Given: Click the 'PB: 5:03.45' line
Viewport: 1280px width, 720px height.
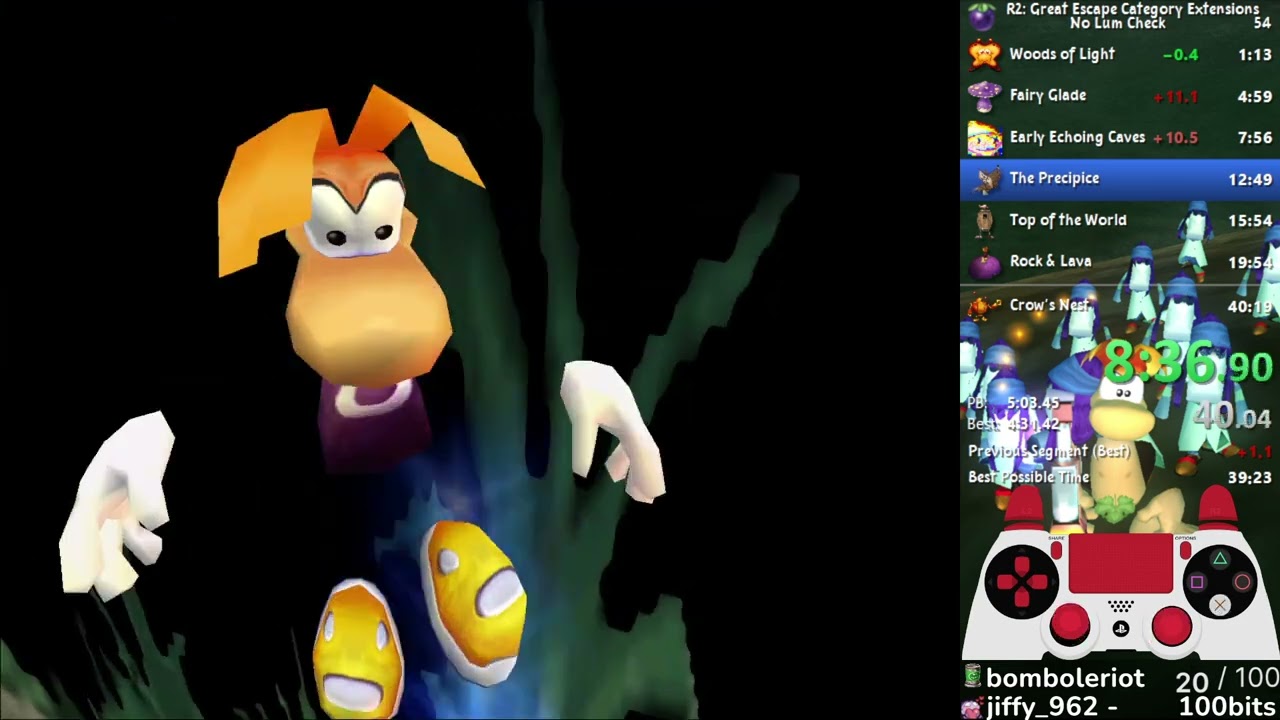Looking at the screenshot, I should tap(1014, 403).
